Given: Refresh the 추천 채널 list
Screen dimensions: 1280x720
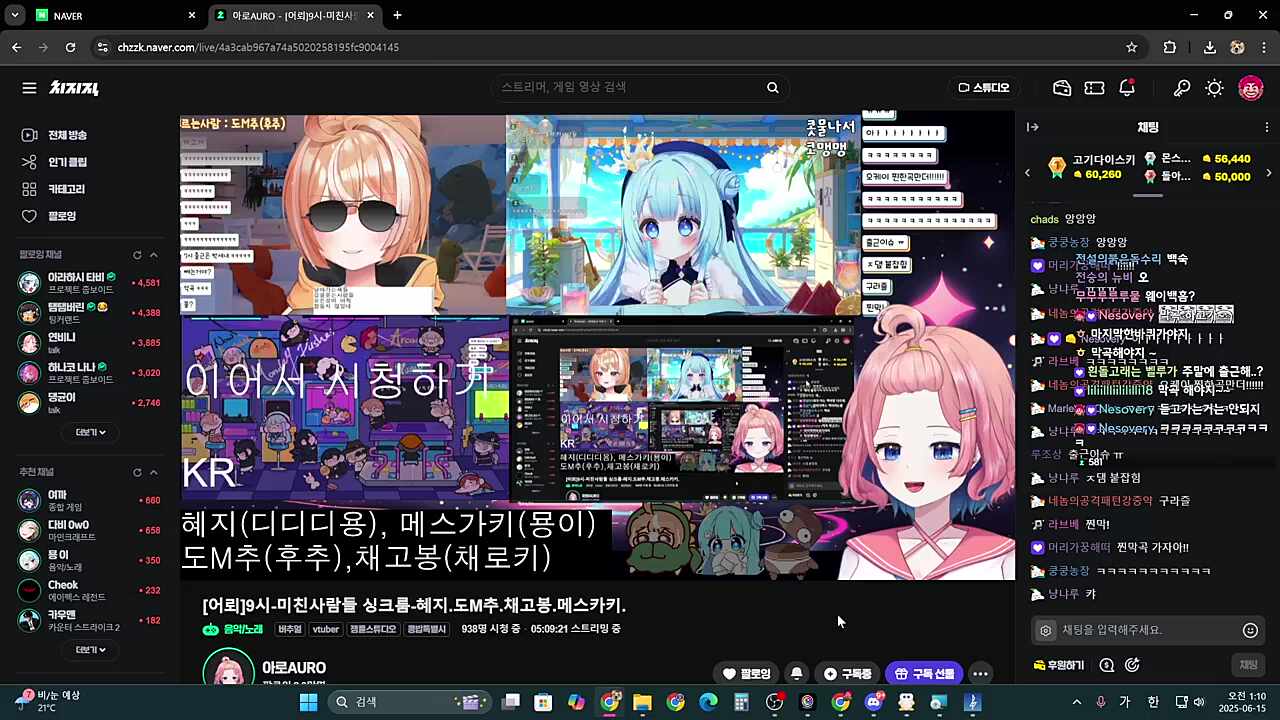Looking at the screenshot, I should [x=137, y=472].
